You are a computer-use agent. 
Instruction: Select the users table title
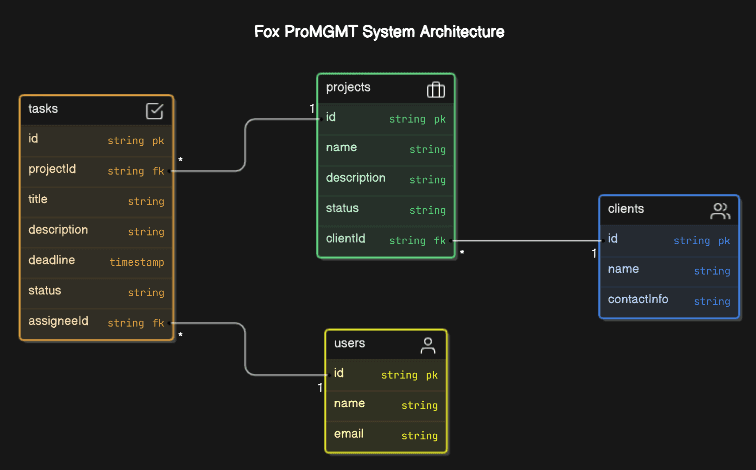[x=349, y=344]
